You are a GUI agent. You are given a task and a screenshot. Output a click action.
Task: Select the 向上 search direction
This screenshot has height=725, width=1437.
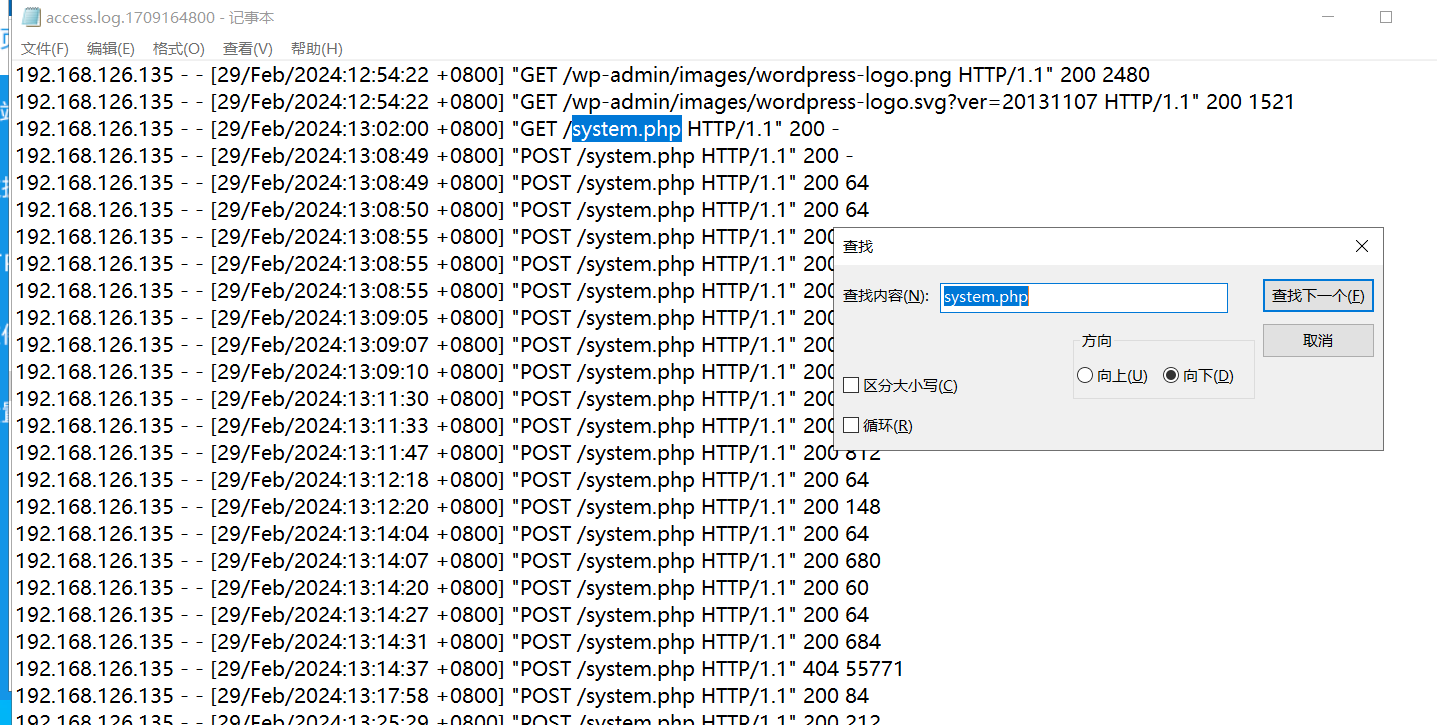pos(1086,376)
